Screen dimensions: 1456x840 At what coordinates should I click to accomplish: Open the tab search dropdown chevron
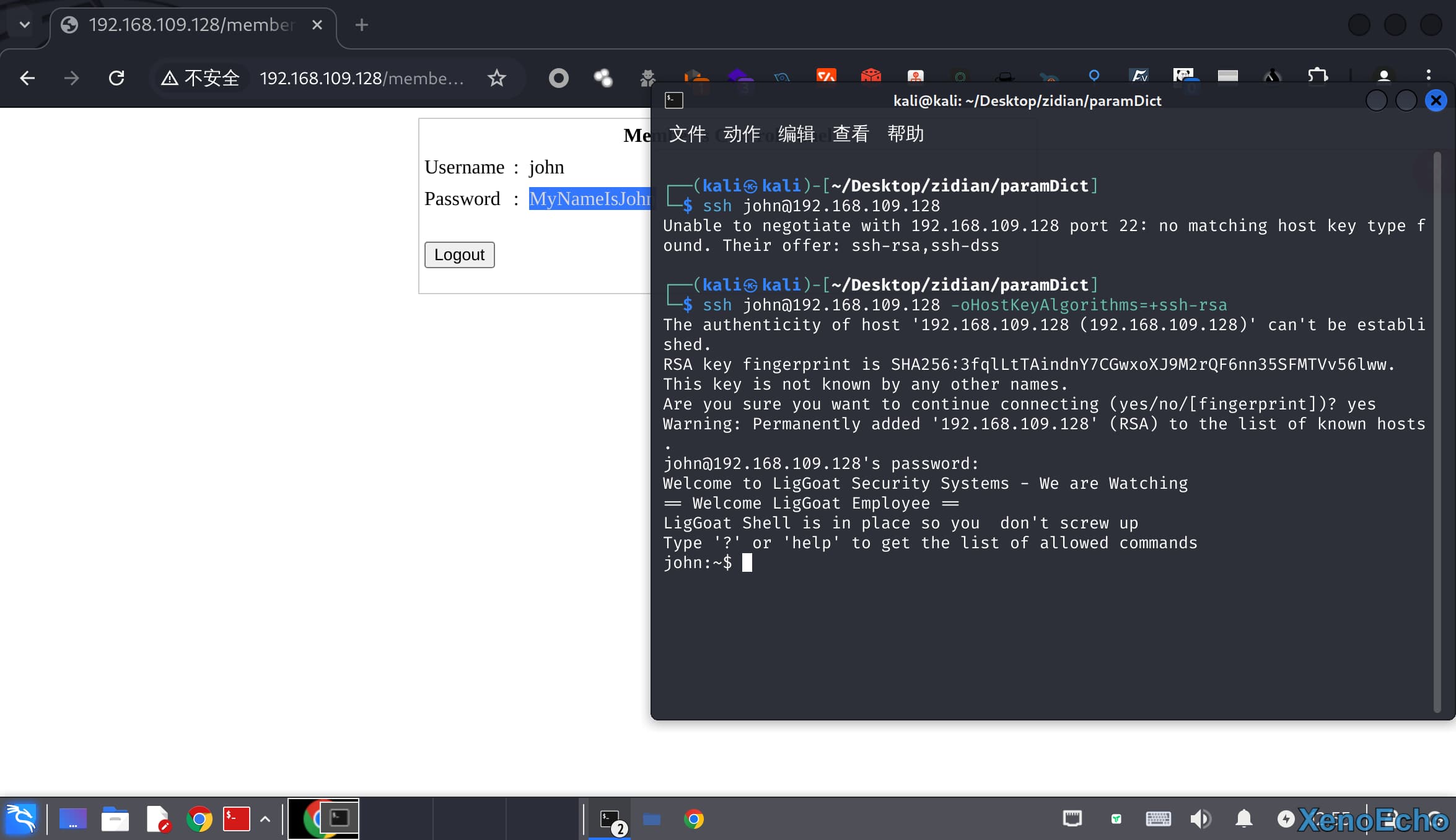25,25
